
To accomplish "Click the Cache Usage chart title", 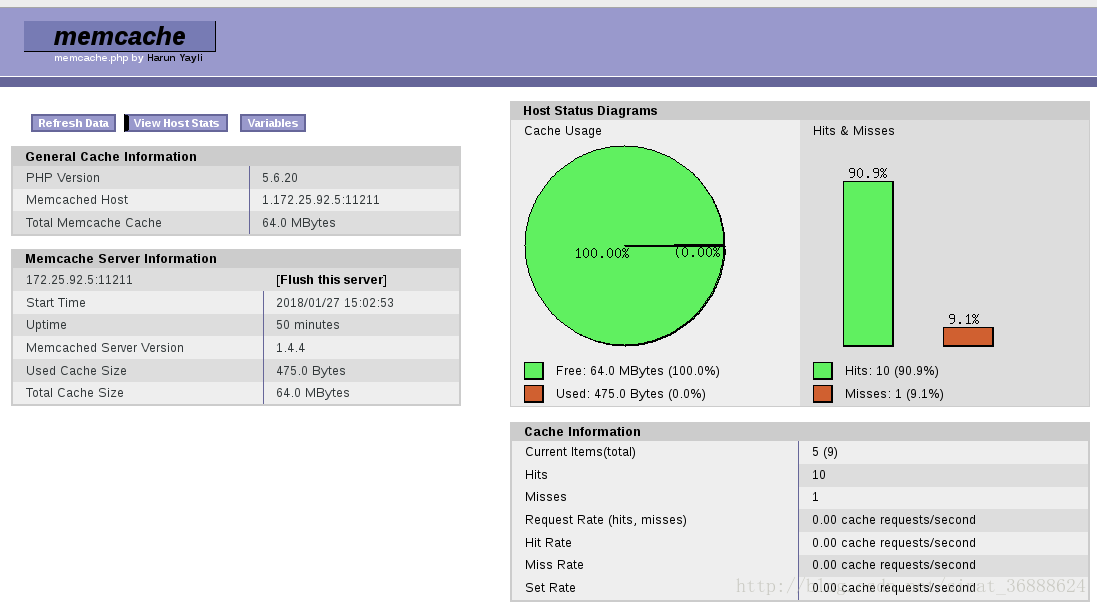I will pyautogui.click(x=562, y=131).
